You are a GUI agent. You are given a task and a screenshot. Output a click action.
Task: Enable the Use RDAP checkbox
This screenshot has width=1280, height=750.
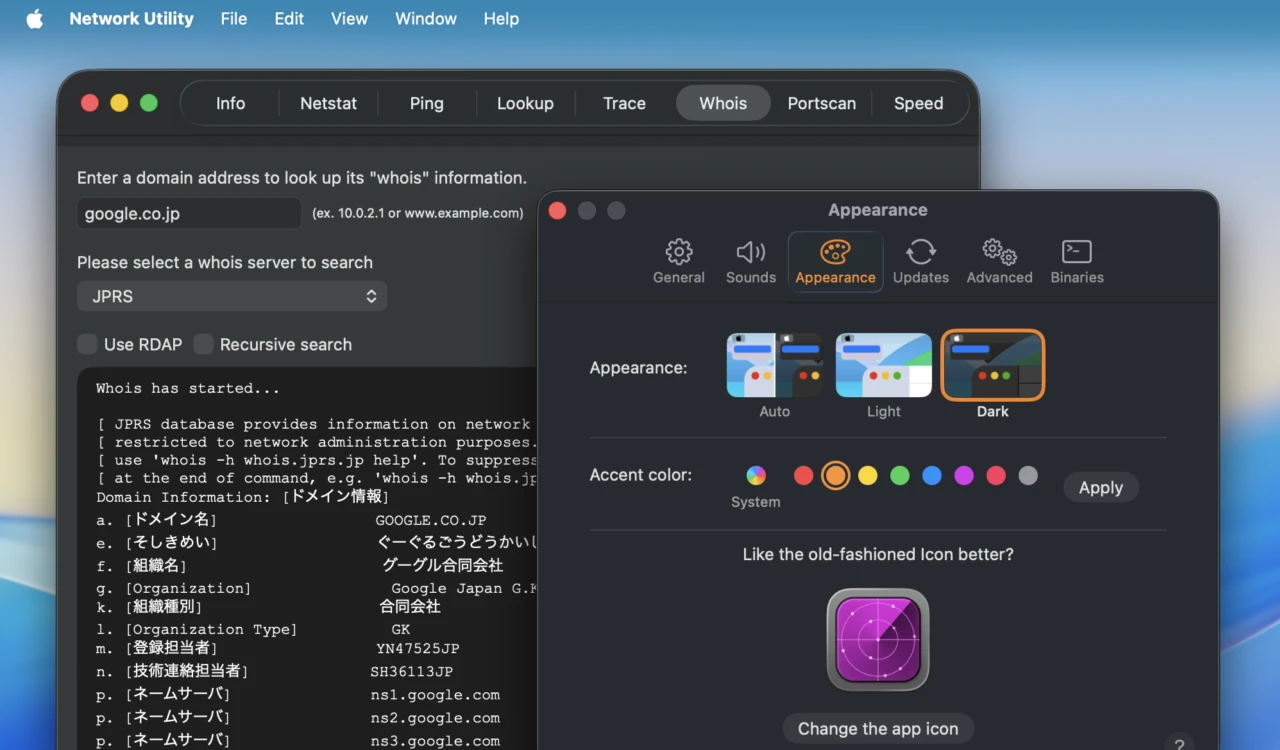pyautogui.click(x=87, y=344)
